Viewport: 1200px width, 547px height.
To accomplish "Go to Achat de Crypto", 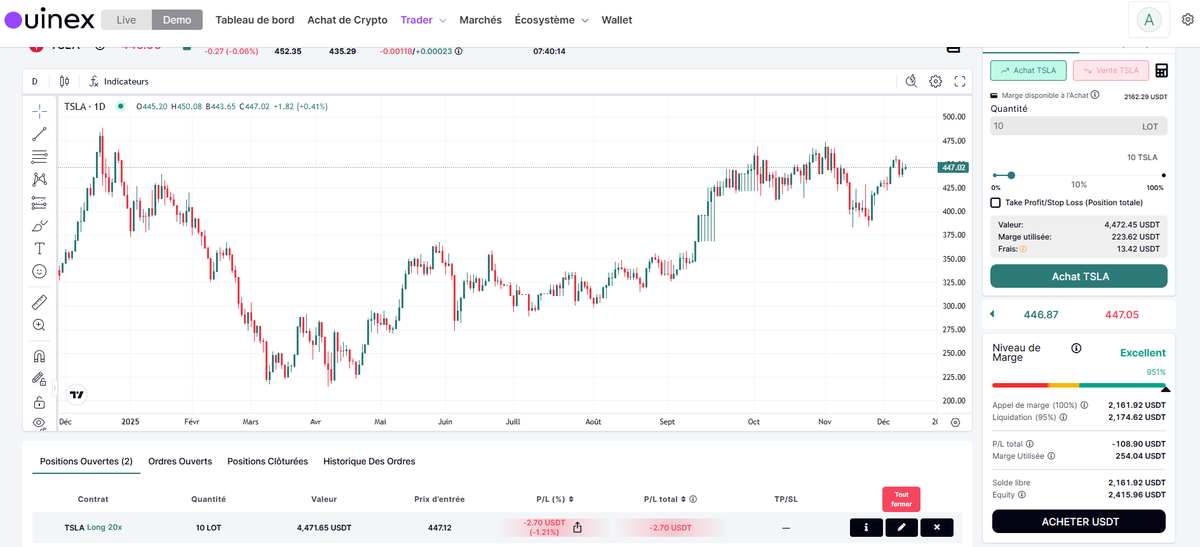I will click(347, 20).
